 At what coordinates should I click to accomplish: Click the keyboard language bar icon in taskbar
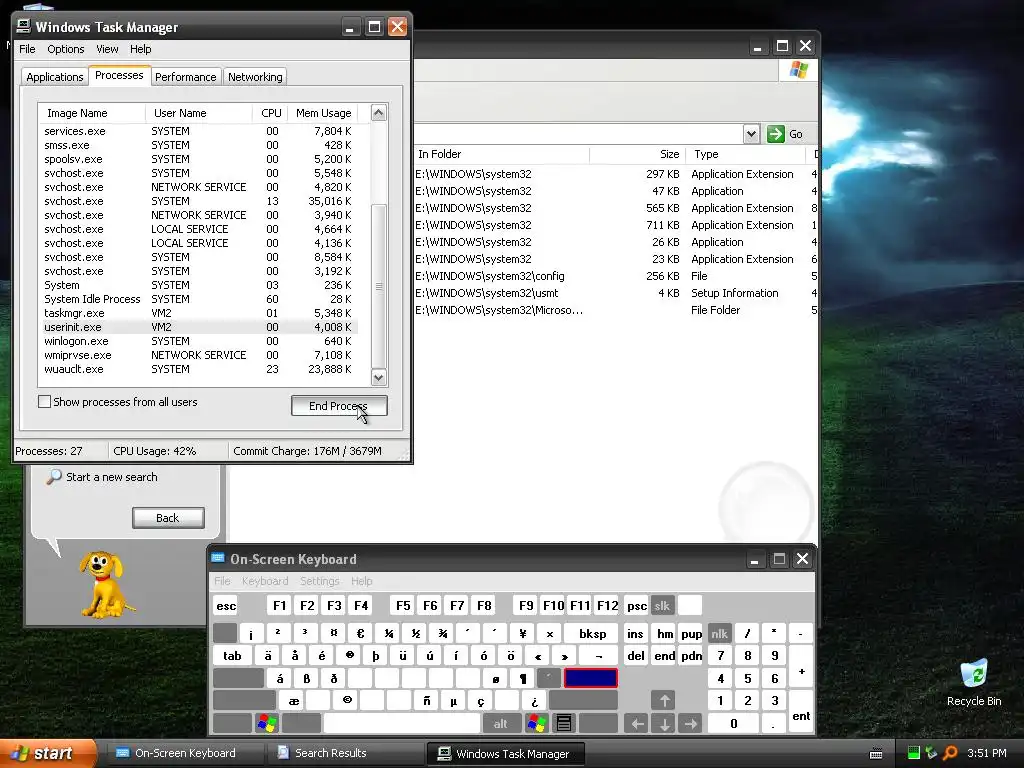(x=876, y=754)
